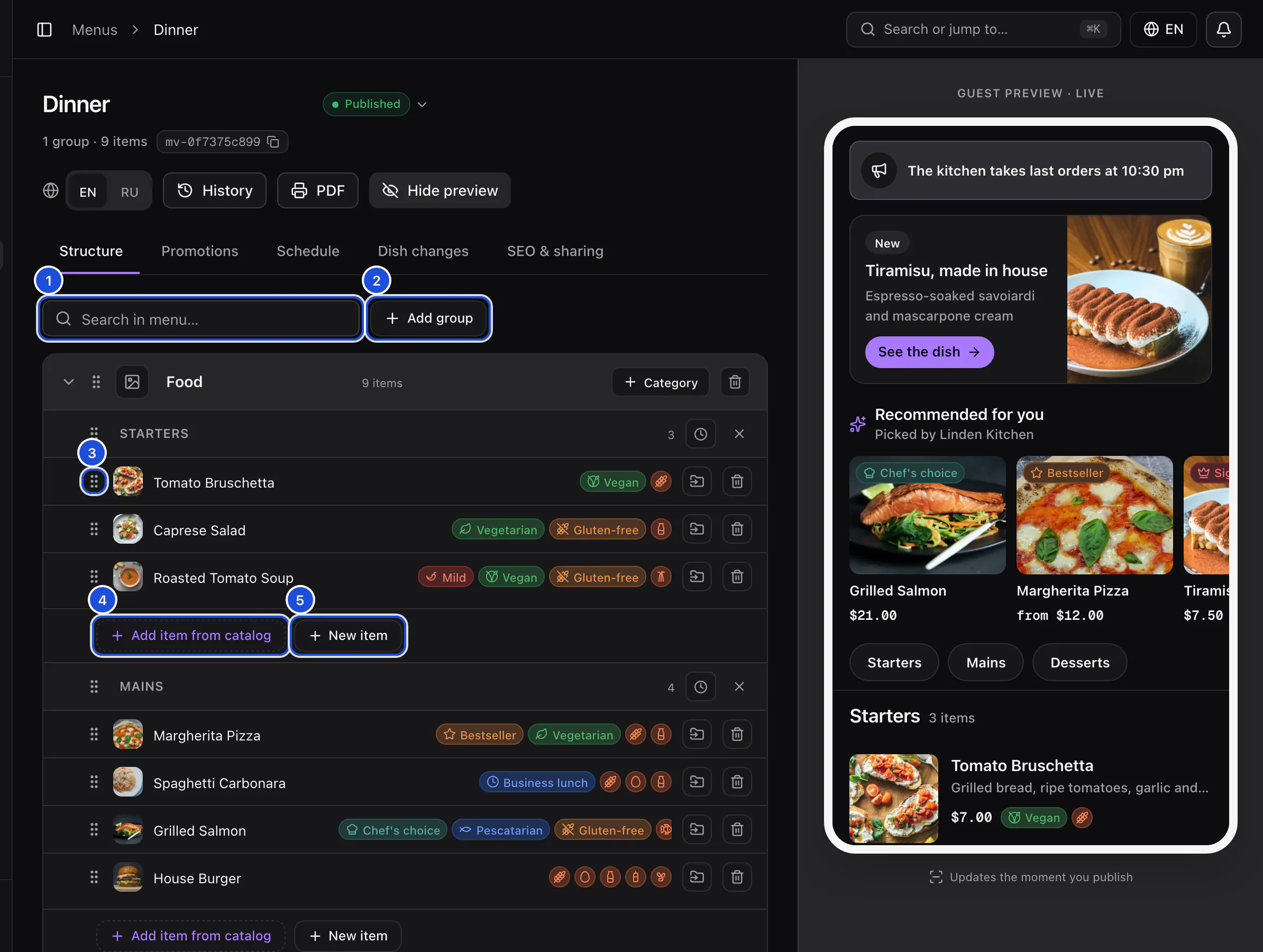Copy the menu ID mv-0f7375c899
The width and height of the screenshot is (1263, 952).
point(273,142)
